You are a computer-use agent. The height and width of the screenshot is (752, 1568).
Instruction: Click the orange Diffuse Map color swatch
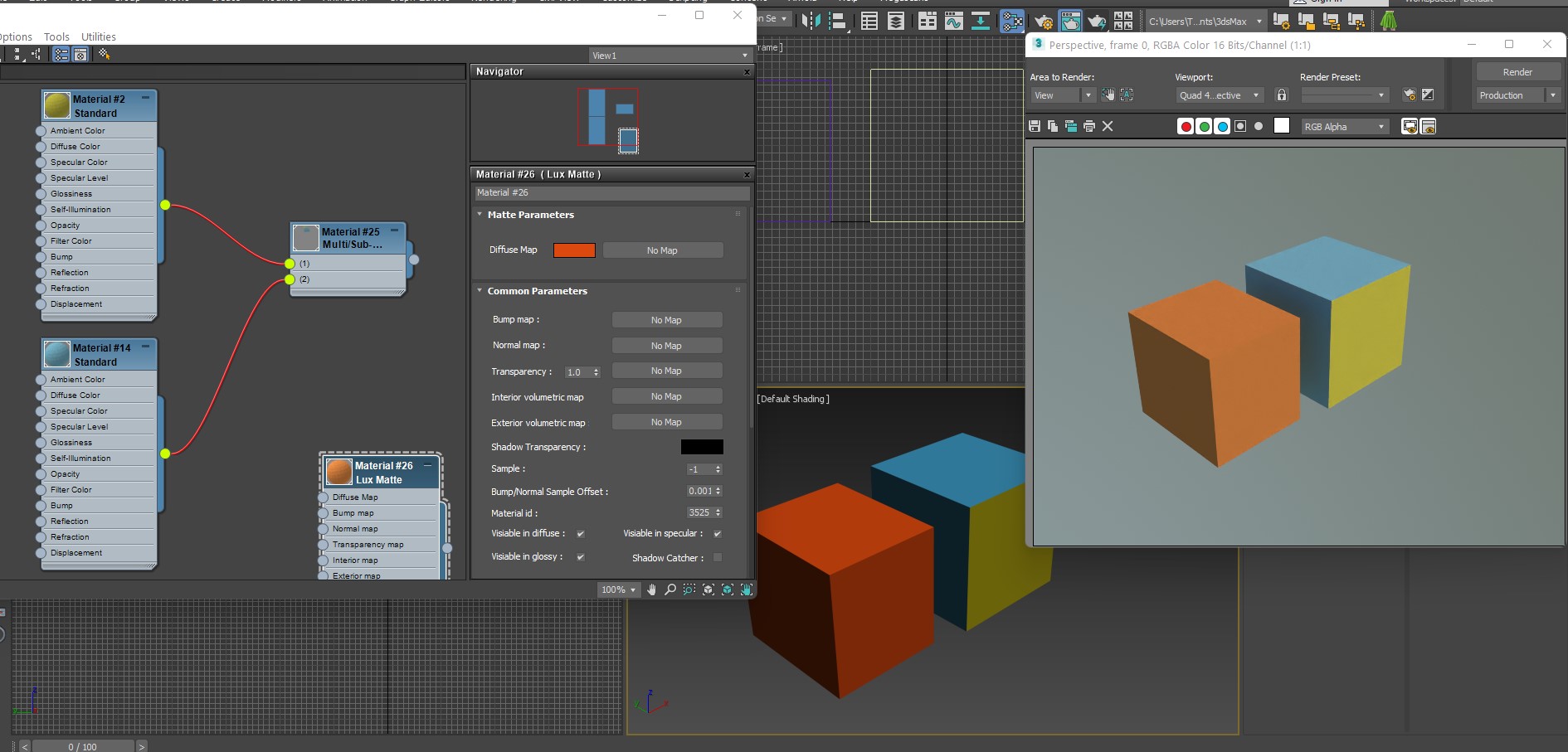point(574,250)
